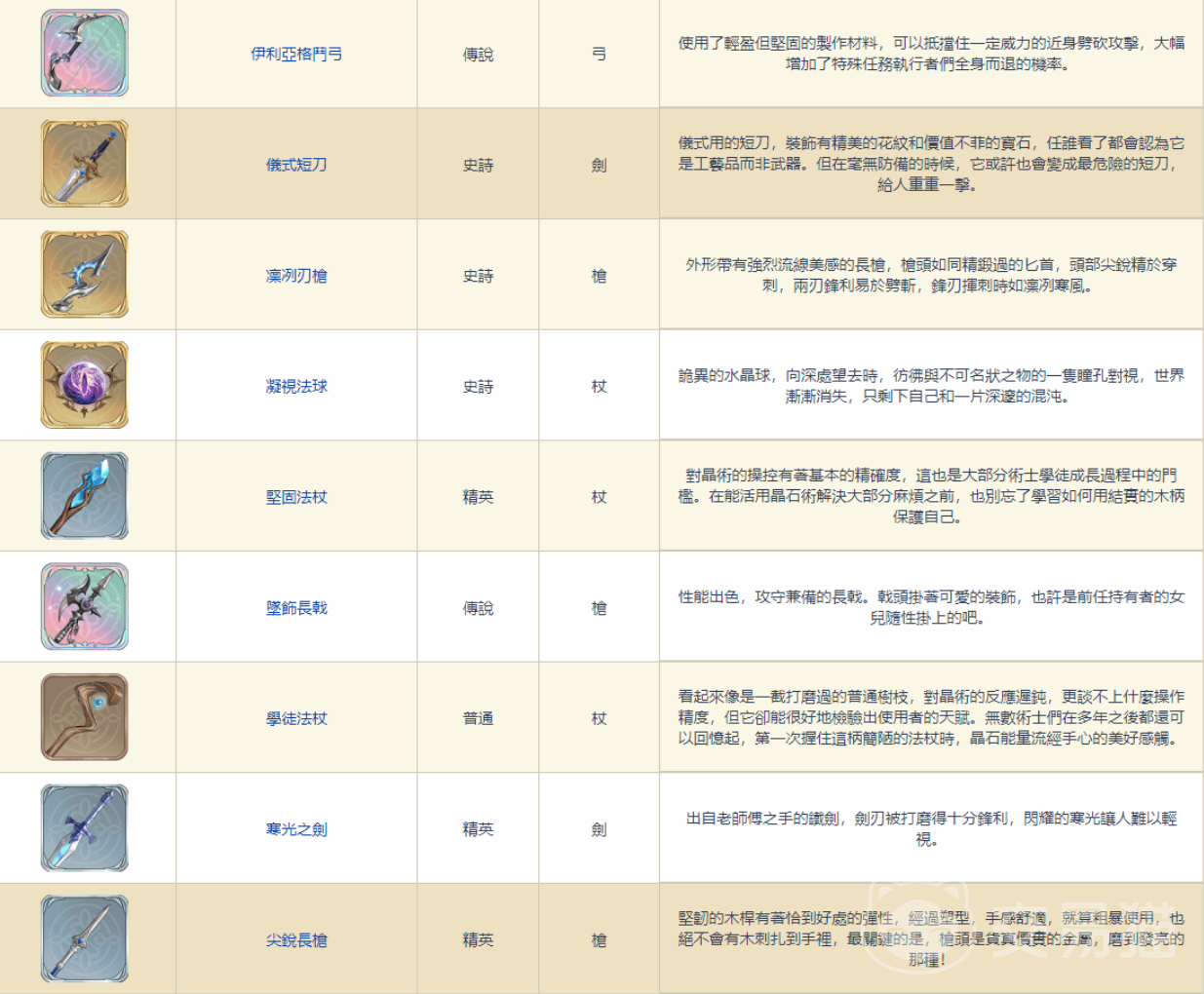Open the 墜飾長戟 weapon page link
The width and height of the screenshot is (1204, 994).
tap(296, 608)
